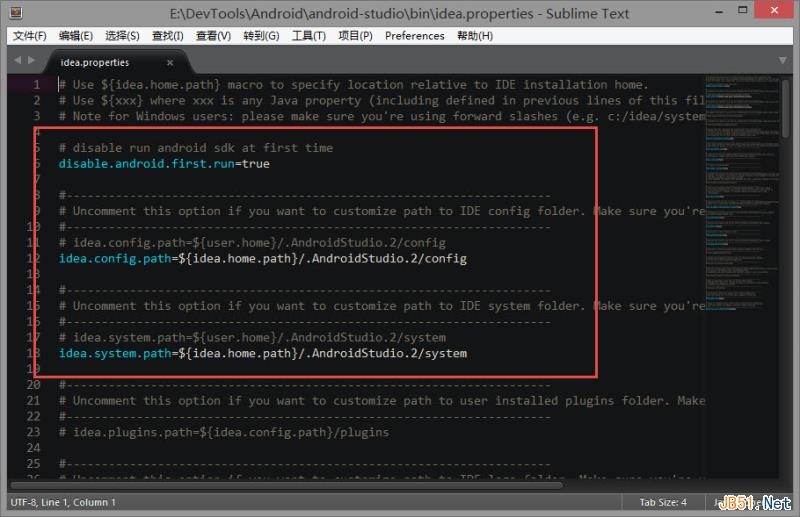Open the 编辑(E) menu
The image size is (800, 517).
(x=76, y=36)
